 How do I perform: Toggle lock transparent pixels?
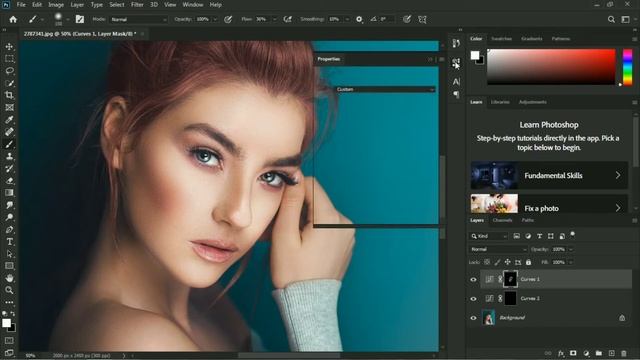[x=487, y=262]
